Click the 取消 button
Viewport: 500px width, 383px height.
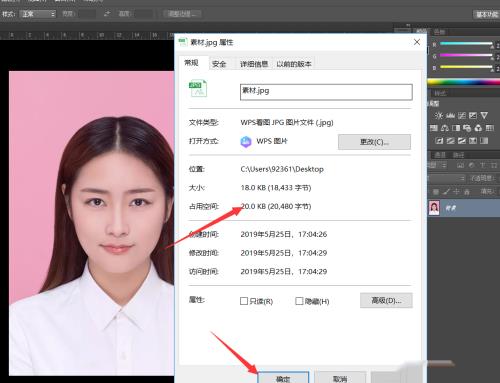(340, 378)
